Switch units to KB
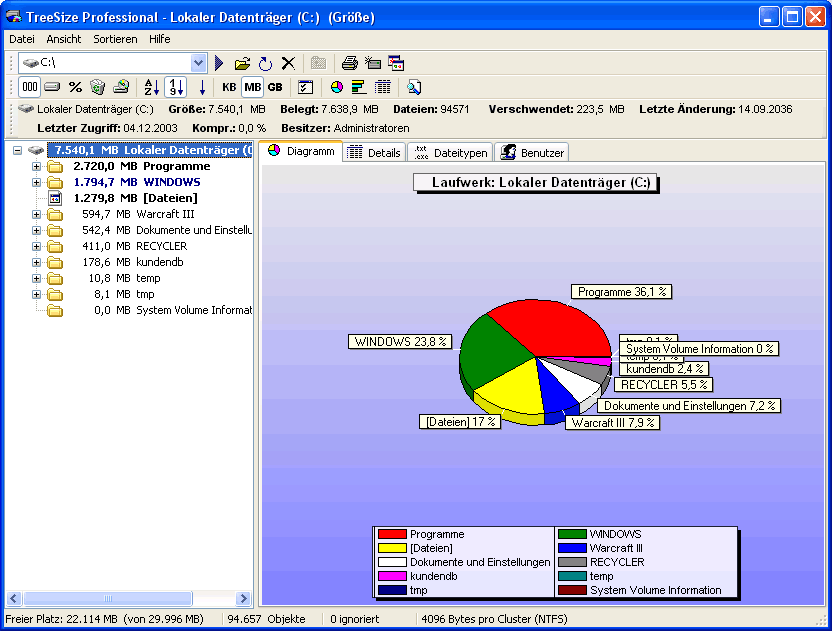Viewport: 832px width, 631px height. (x=229, y=87)
